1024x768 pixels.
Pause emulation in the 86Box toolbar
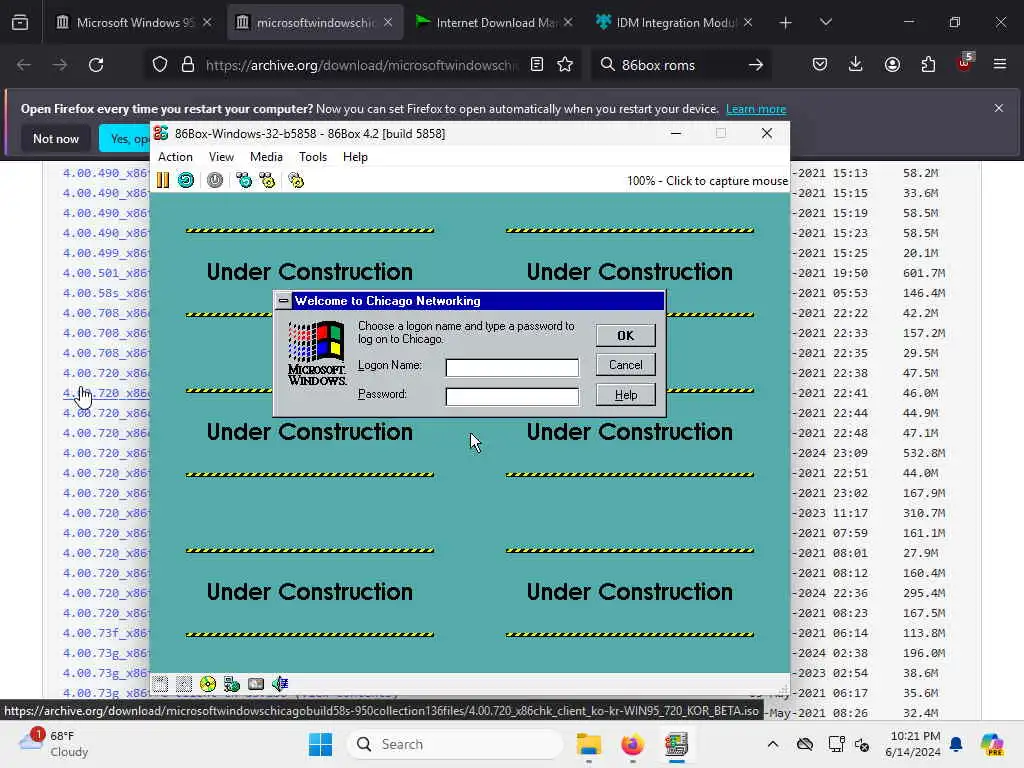tap(163, 180)
